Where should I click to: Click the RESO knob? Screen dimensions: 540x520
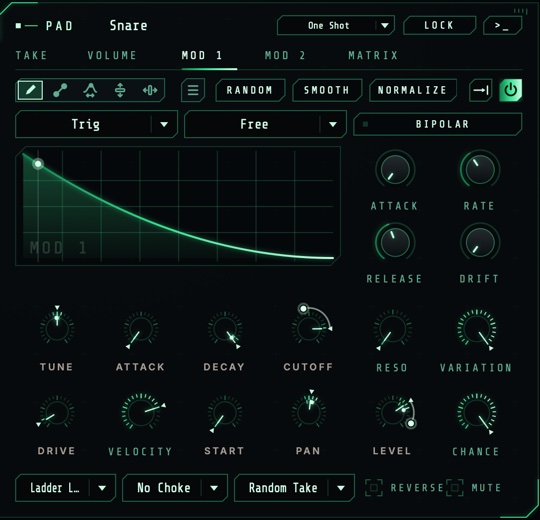pos(393,329)
